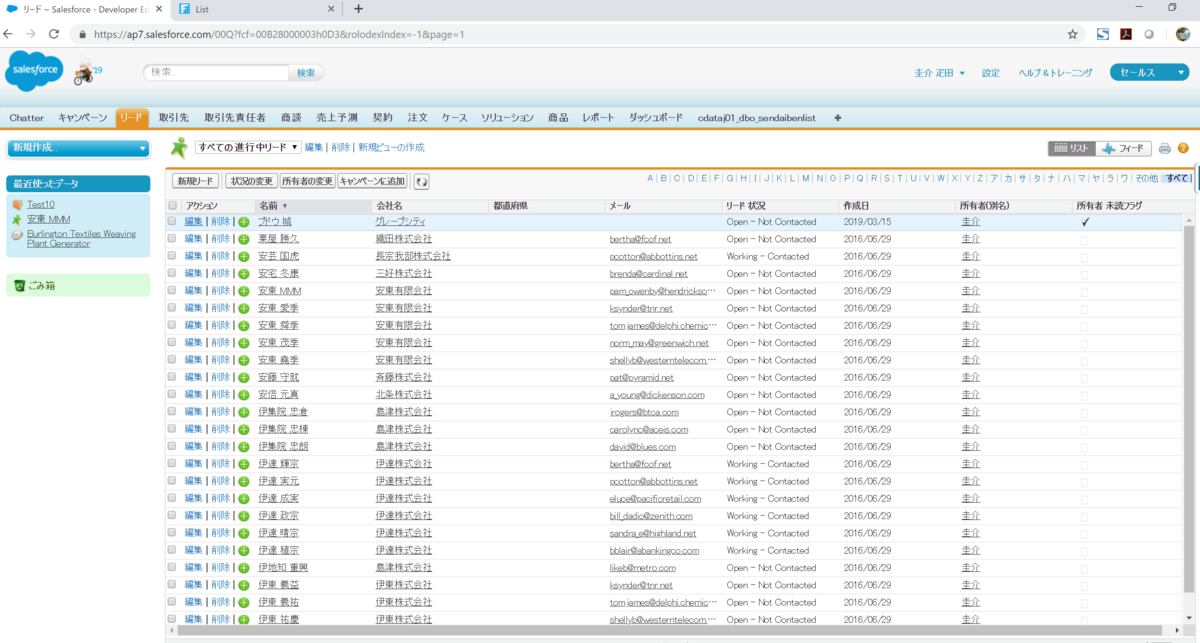Open the レポート tab
This screenshot has width=1200, height=643.
click(597, 117)
